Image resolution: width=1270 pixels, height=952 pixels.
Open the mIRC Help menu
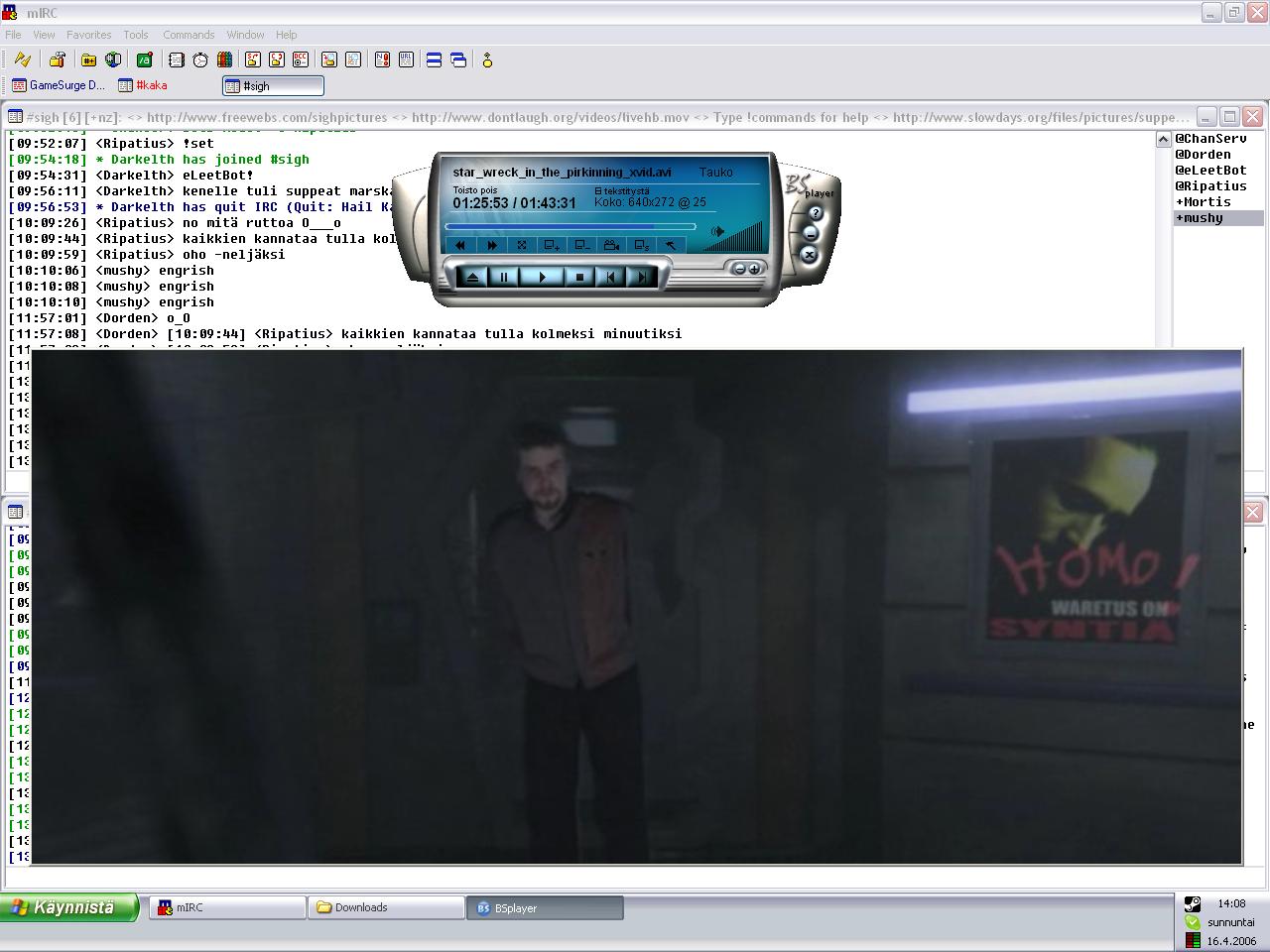(x=286, y=35)
